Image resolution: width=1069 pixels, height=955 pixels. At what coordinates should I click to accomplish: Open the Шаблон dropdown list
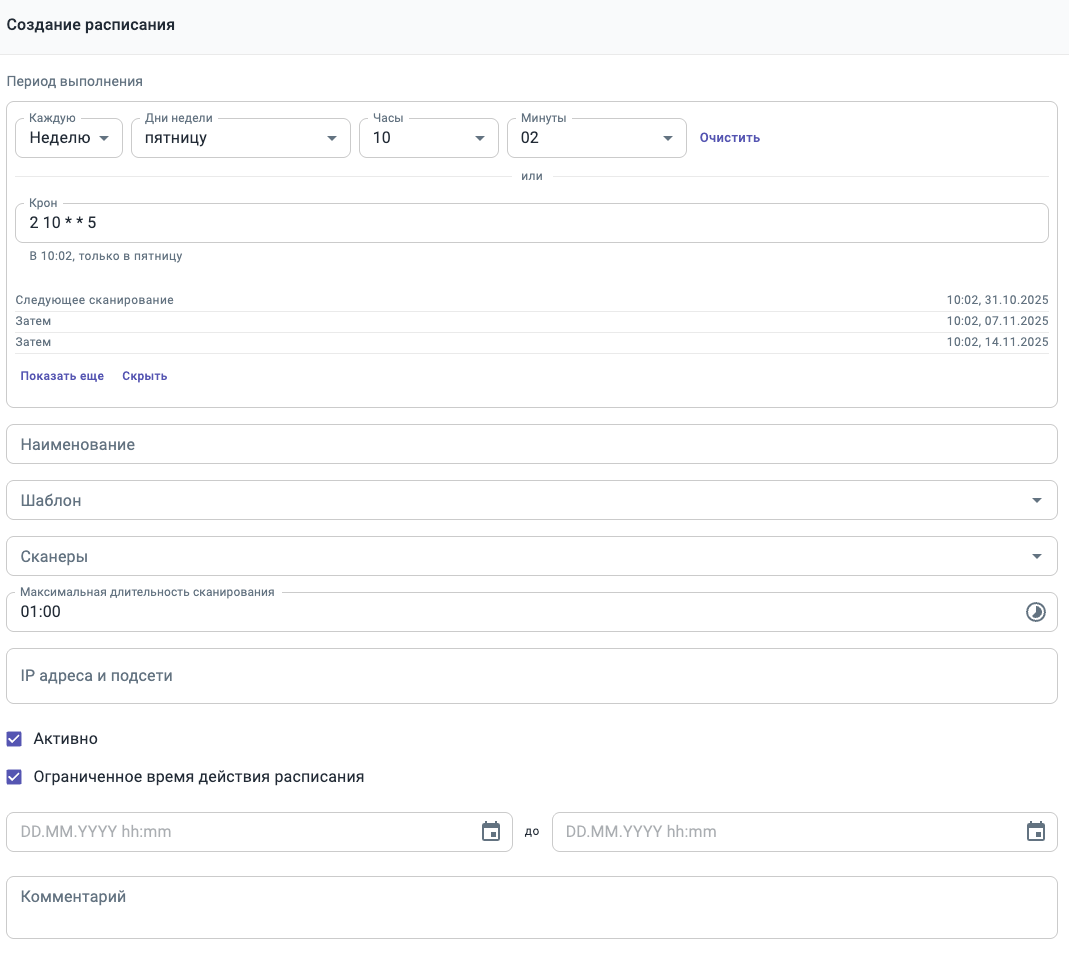pos(531,500)
